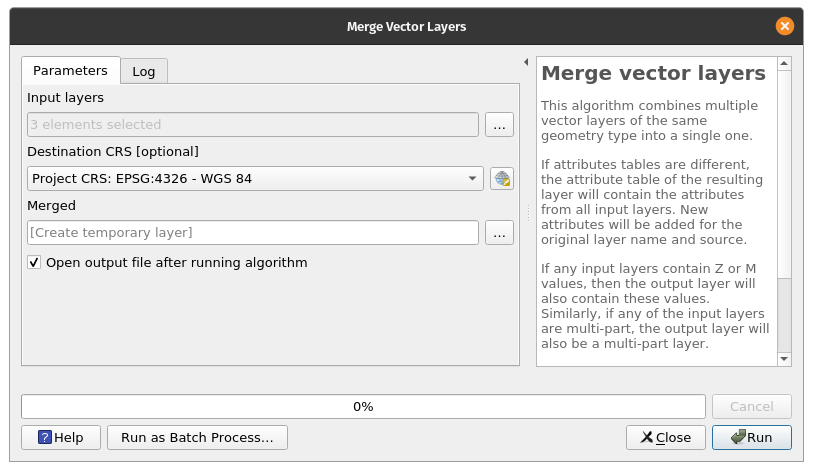The height and width of the screenshot is (471, 813).
Task: Click the Merged output browse button
Action: point(499,233)
